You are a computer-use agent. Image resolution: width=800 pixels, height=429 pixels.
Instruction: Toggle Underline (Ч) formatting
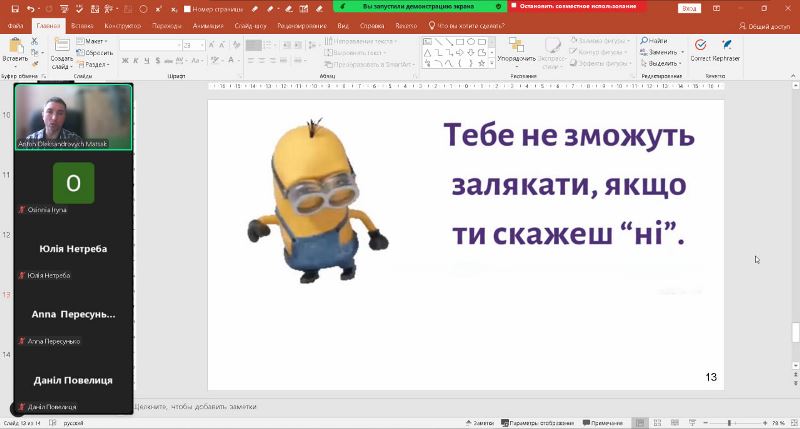[146, 61]
